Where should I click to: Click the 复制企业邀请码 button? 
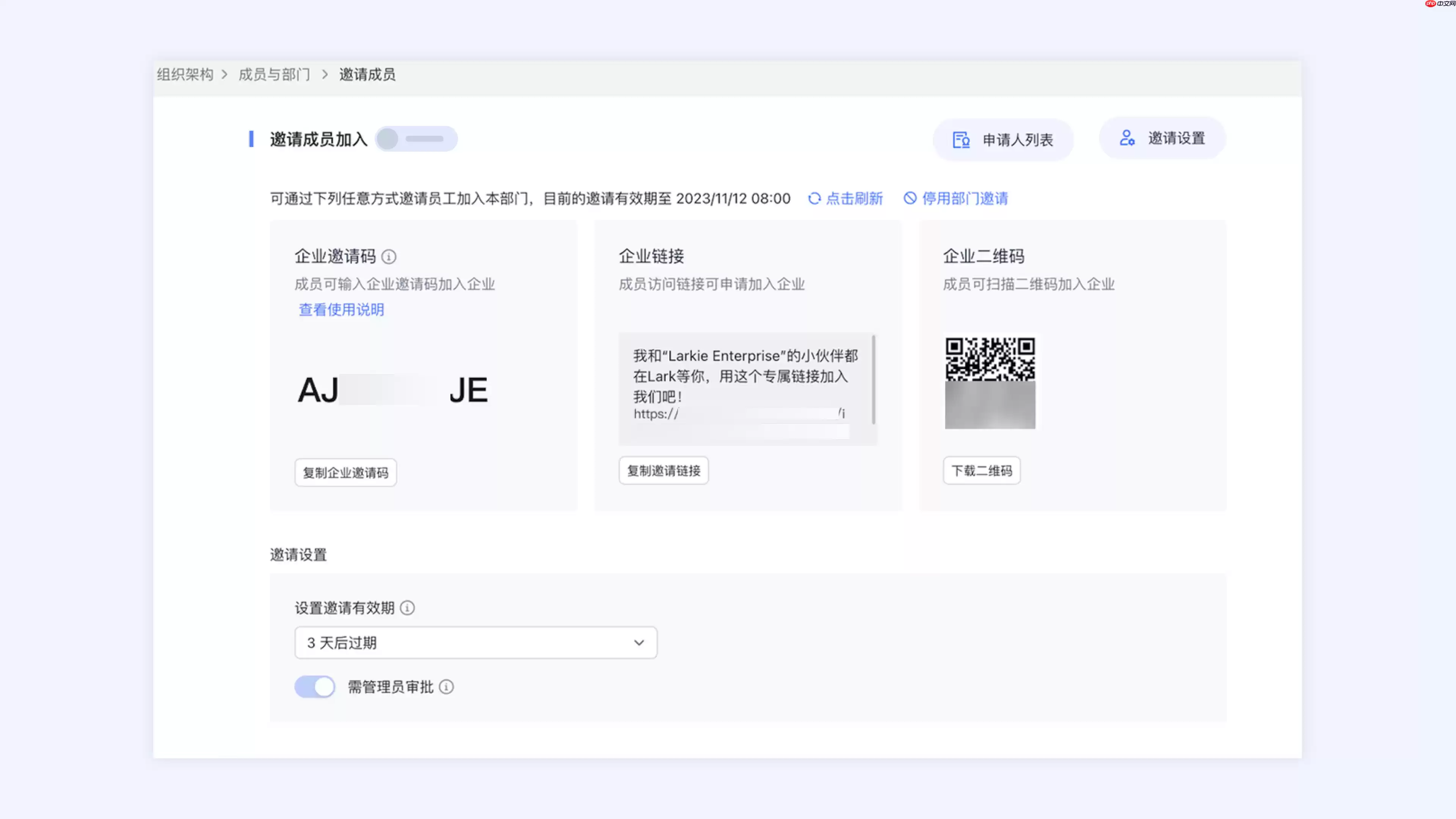pos(345,472)
